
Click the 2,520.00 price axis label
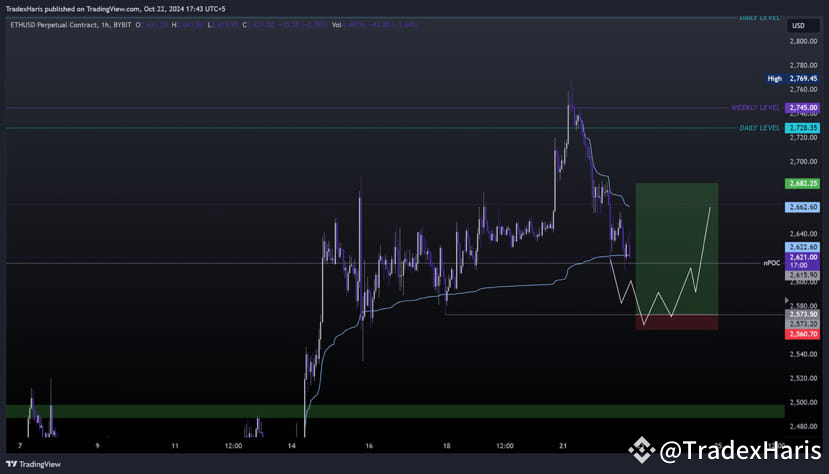point(803,378)
